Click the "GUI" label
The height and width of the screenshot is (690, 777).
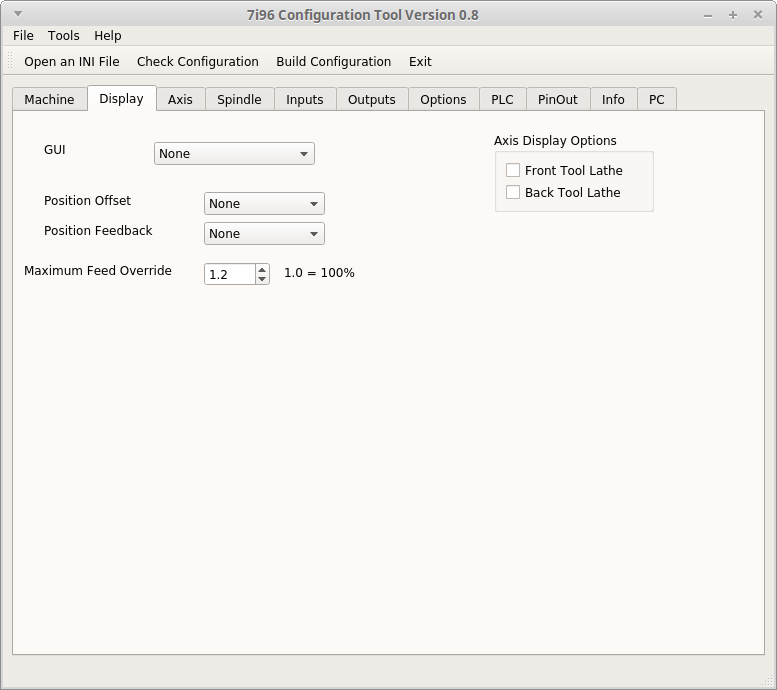tap(55, 150)
